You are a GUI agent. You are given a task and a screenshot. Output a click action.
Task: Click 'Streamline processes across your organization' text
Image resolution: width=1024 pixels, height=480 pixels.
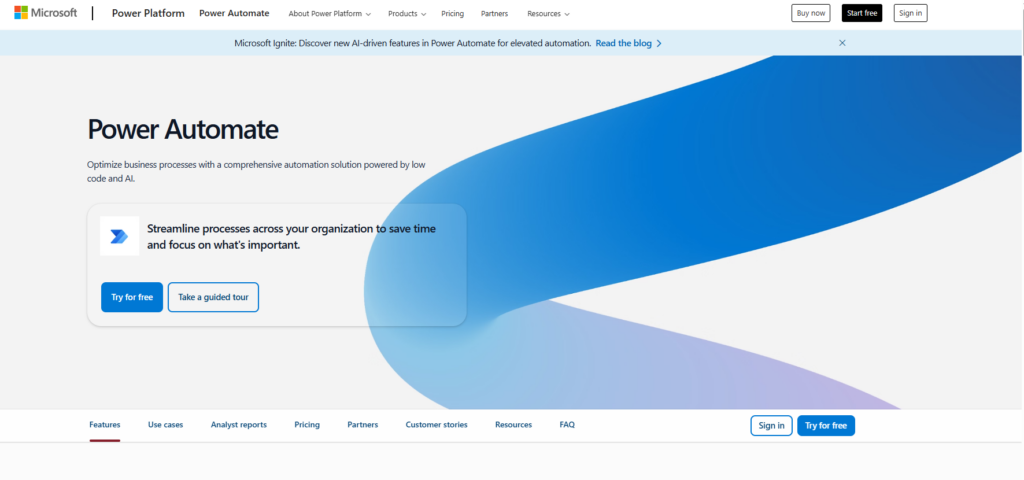[x=291, y=237]
